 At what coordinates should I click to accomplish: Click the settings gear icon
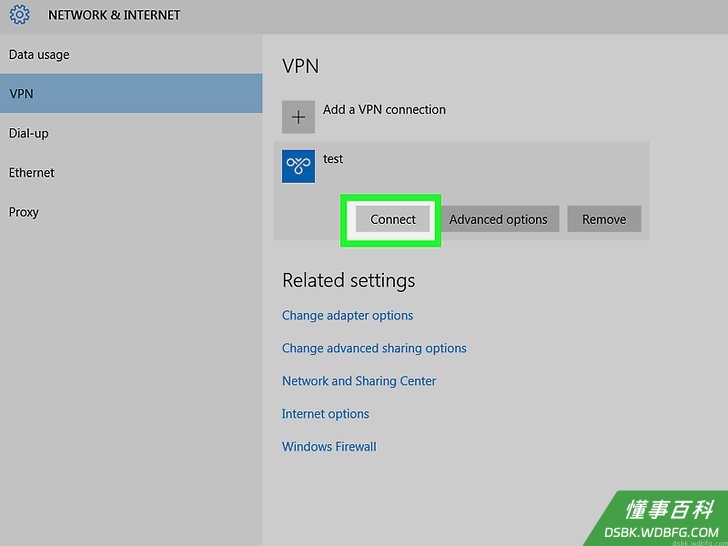click(20, 15)
